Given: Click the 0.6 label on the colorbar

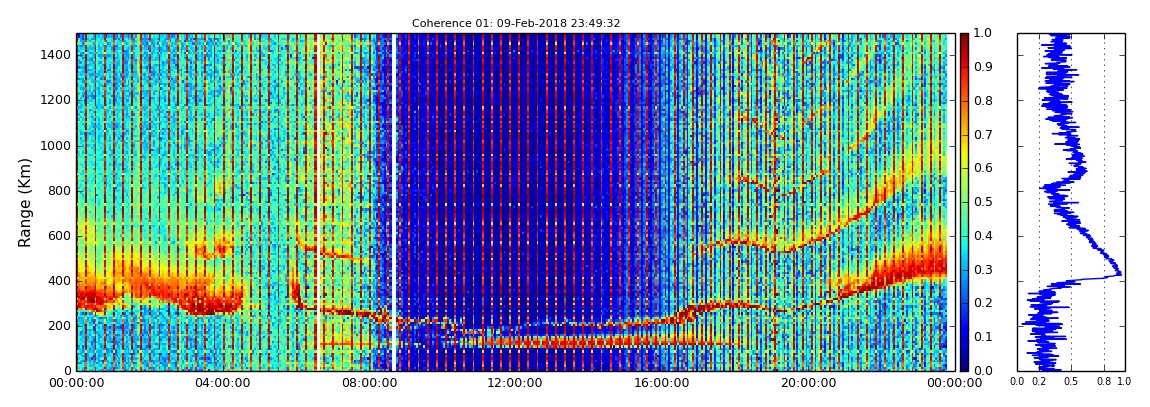Looking at the screenshot, I should pyautogui.click(x=982, y=169).
